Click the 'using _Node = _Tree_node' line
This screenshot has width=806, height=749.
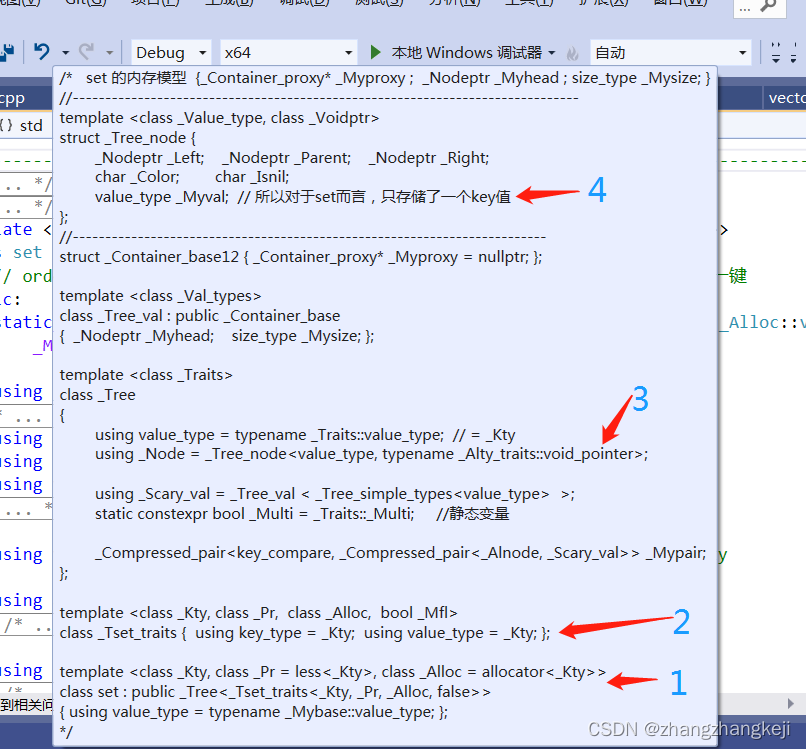pos(371,454)
